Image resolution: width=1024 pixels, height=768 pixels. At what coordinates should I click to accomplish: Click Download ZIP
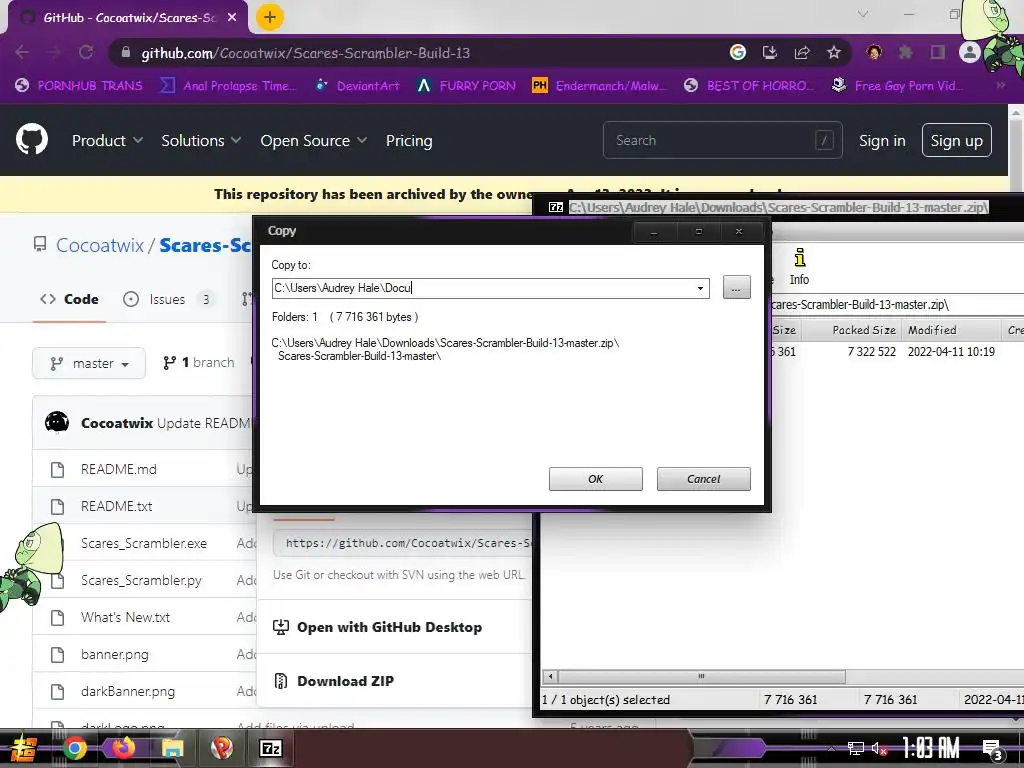[x=345, y=681]
